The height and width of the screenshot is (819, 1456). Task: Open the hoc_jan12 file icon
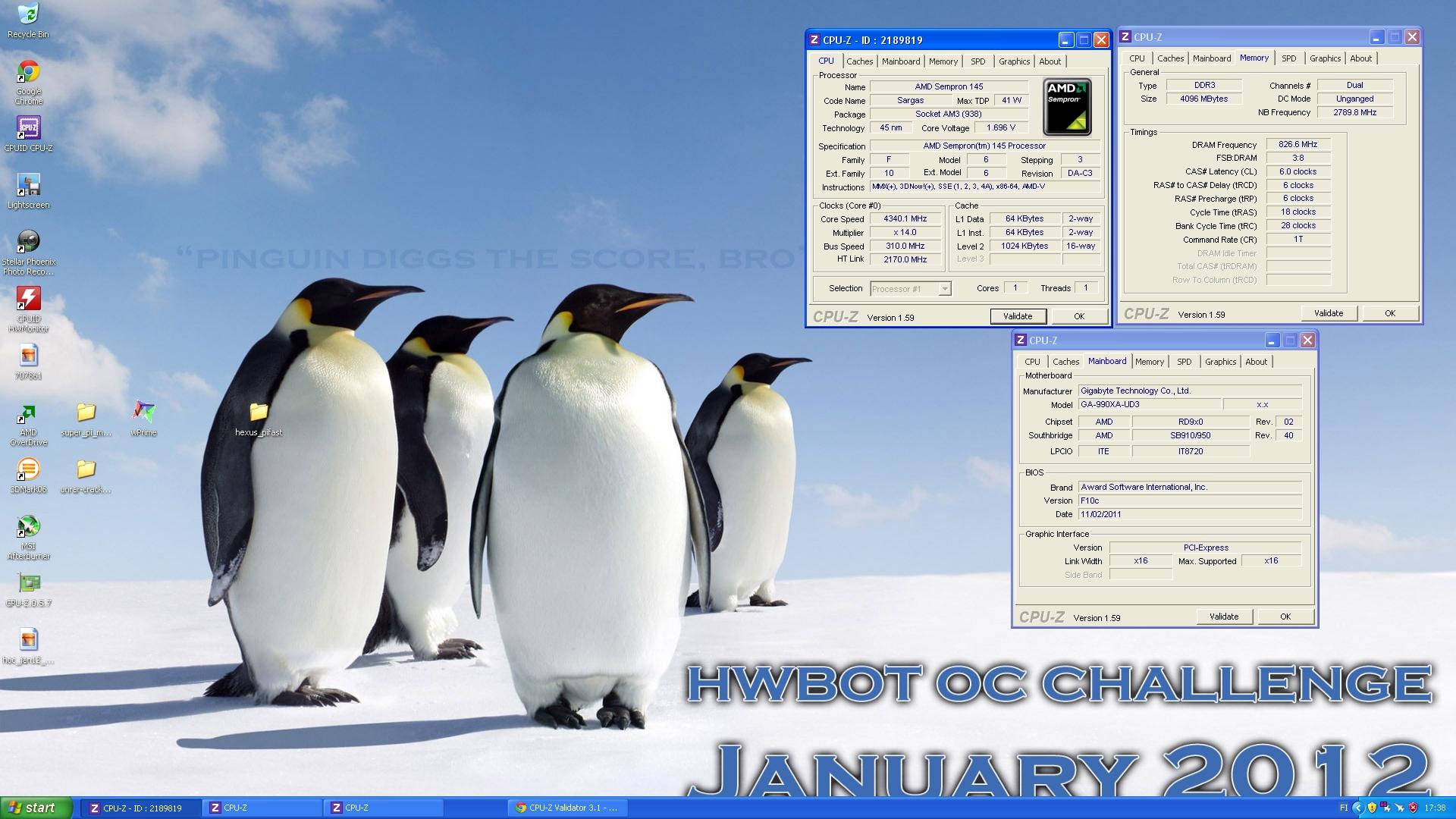pyautogui.click(x=28, y=646)
